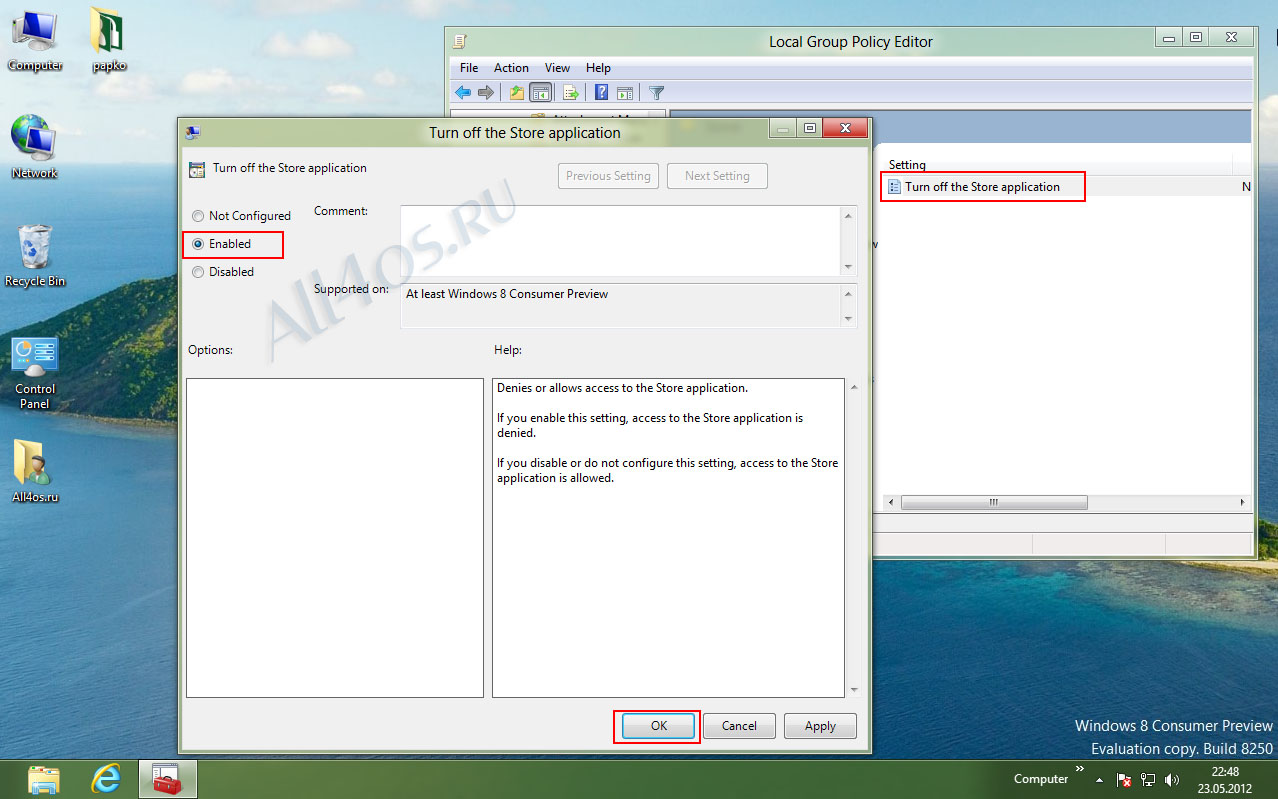Click the Up one level folder icon
The height and width of the screenshot is (799, 1278).
(x=516, y=93)
